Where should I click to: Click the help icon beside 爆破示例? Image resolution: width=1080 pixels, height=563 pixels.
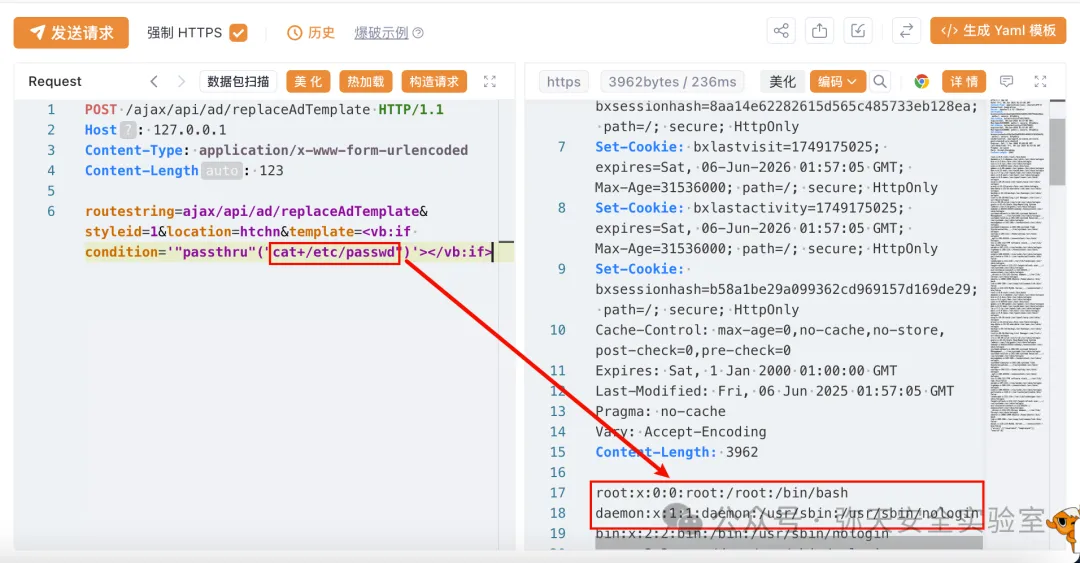[418, 32]
